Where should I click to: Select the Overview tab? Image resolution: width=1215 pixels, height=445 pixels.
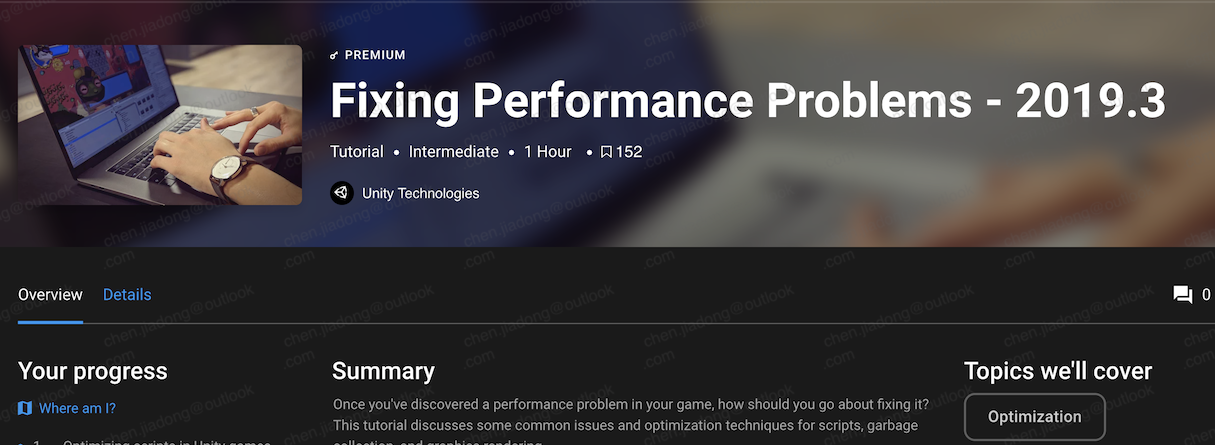tap(50, 295)
